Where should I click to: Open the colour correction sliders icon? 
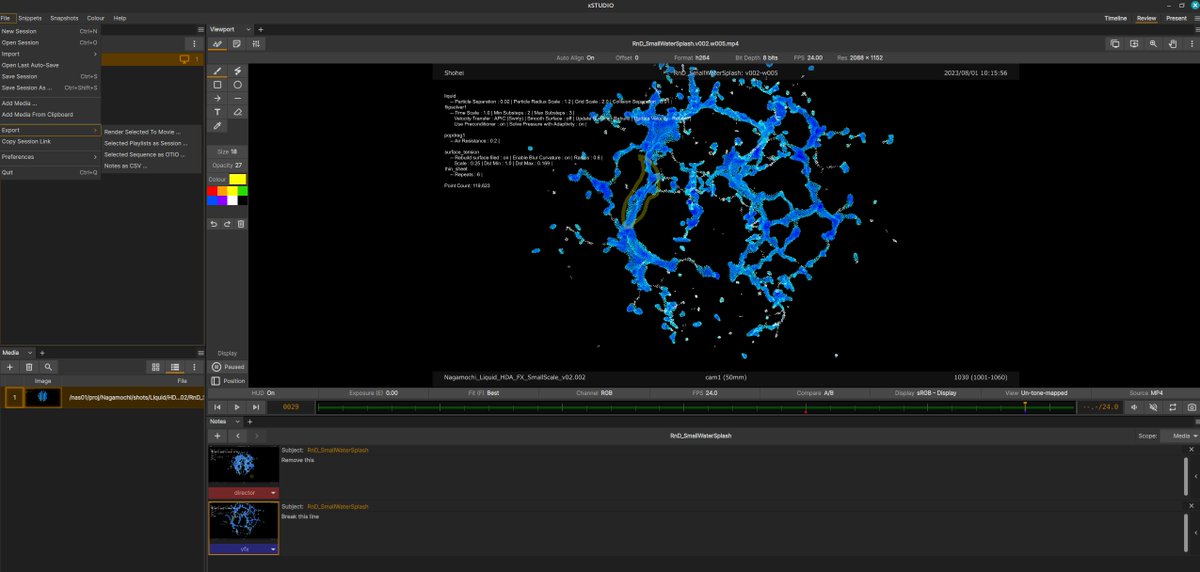(257, 44)
